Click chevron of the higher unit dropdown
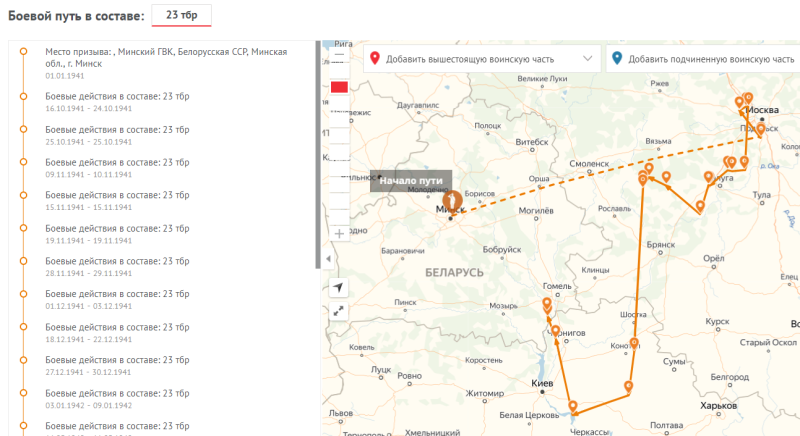The height and width of the screenshot is (436, 800). (587, 58)
